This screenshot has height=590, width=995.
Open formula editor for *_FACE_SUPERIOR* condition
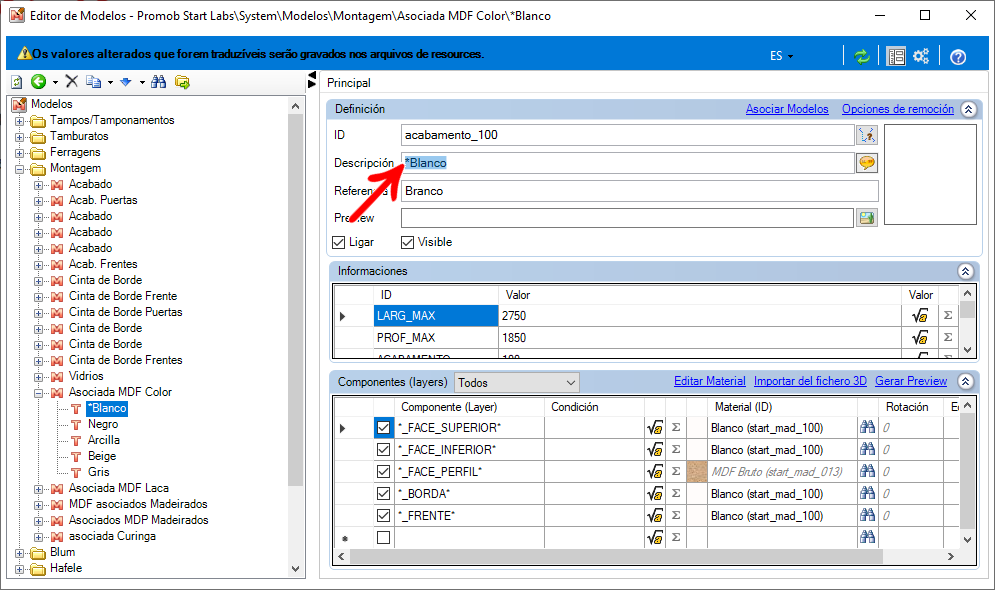click(655, 428)
